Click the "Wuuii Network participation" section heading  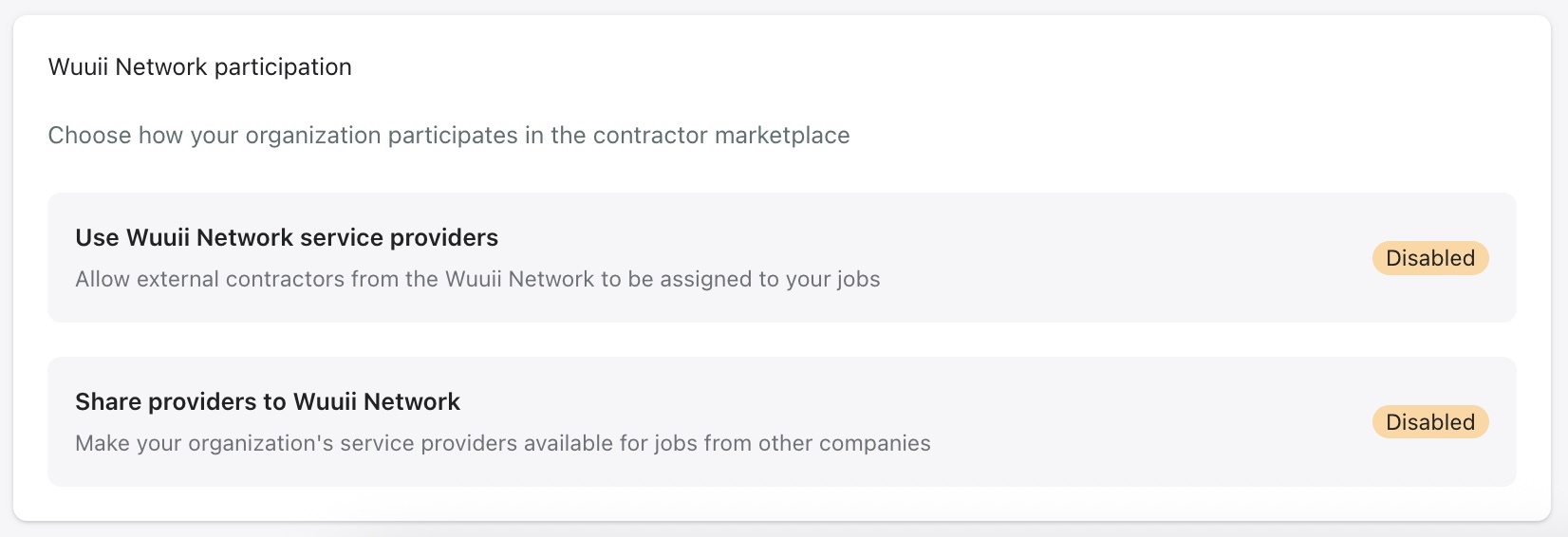[x=200, y=67]
